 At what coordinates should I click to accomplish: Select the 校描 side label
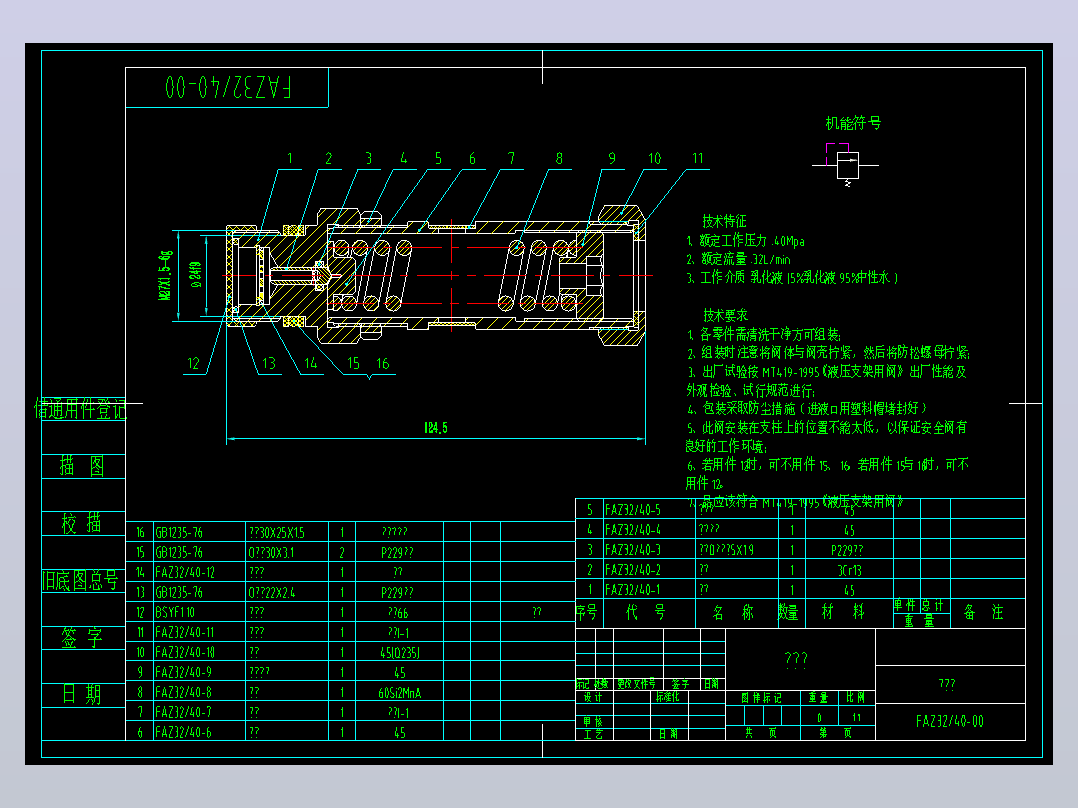(82, 523)
